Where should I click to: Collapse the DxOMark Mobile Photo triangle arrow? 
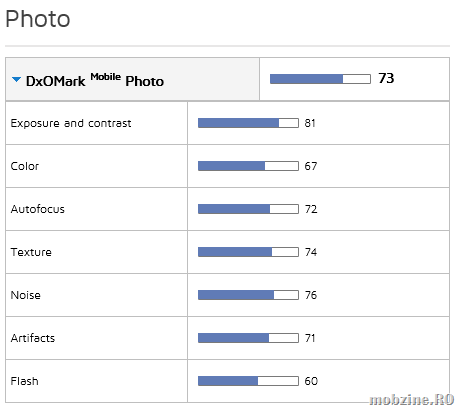[x=16, y=80]
